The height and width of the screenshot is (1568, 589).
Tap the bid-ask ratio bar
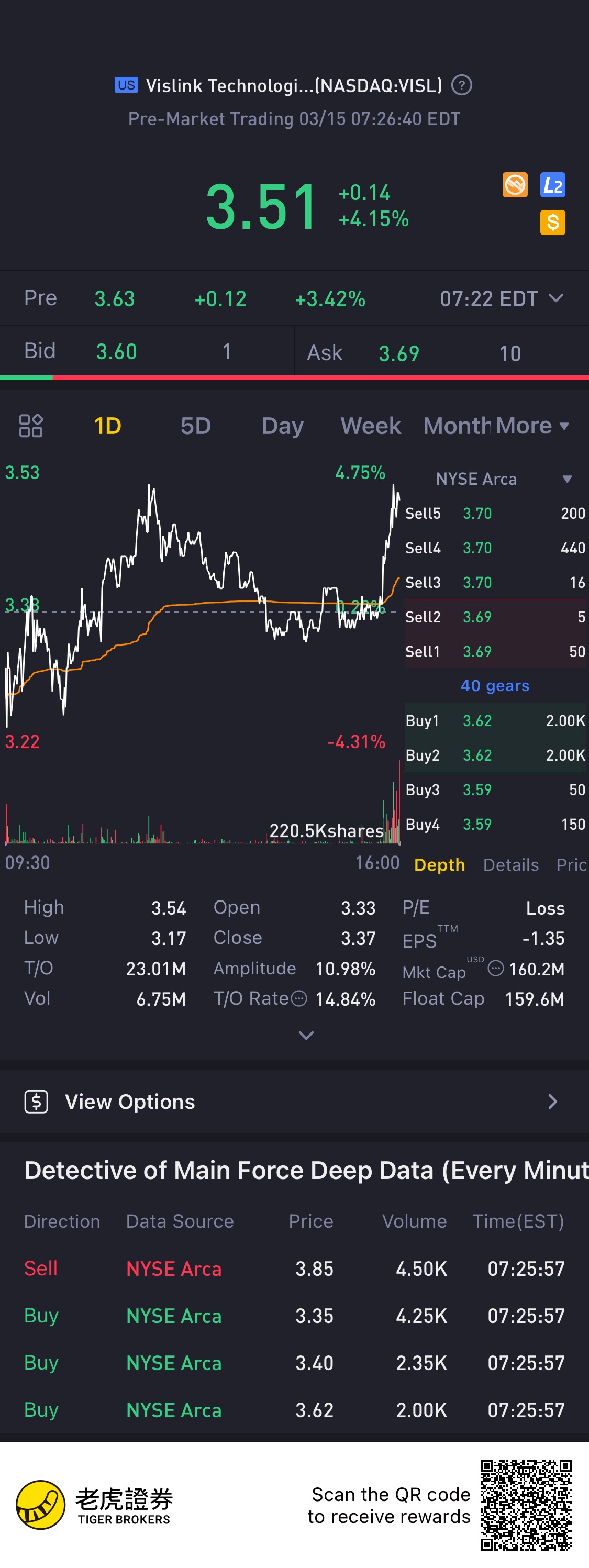pos(294,378)
